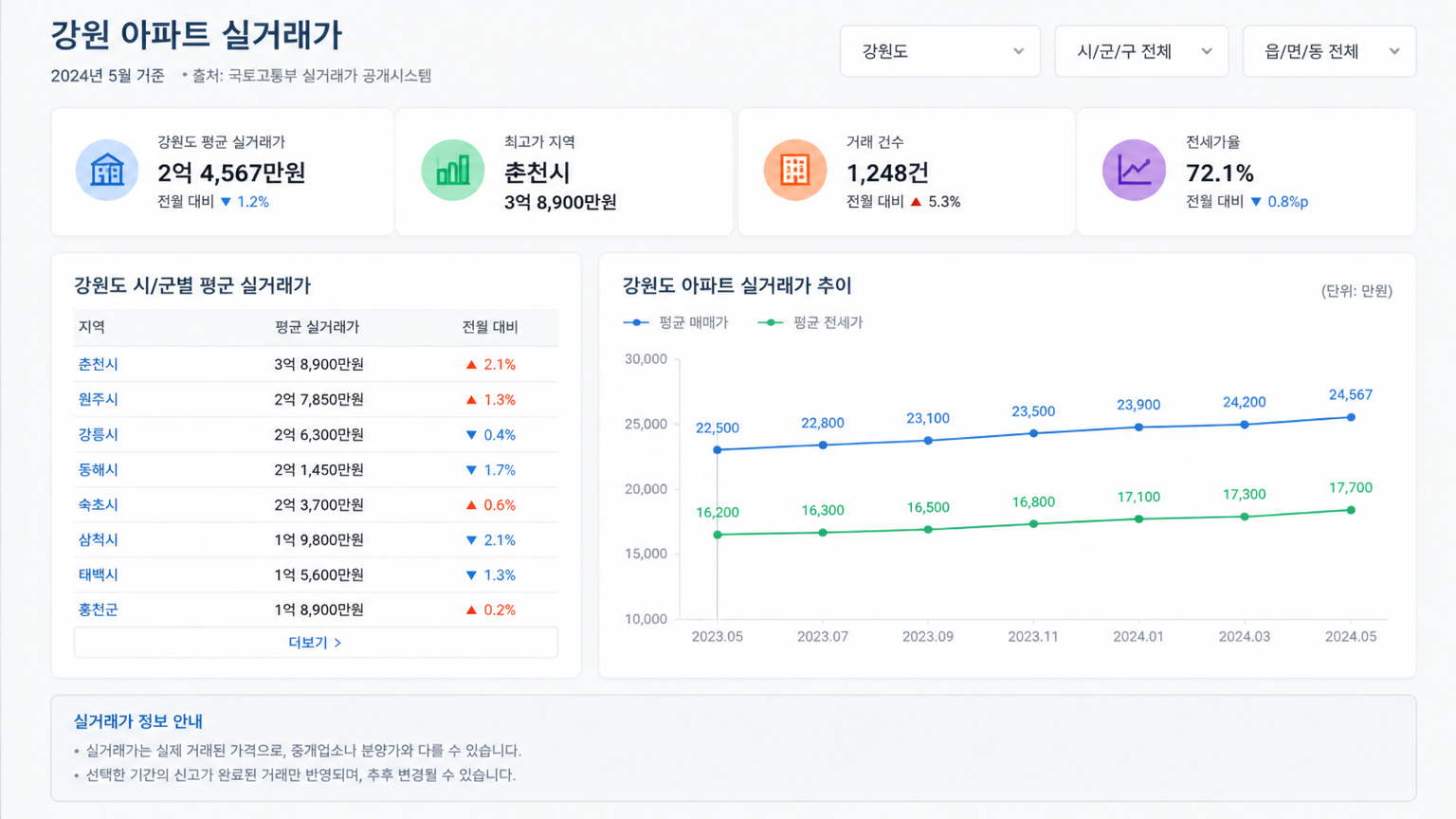Screen dimensions: 1456x819
Task: Click the 24,567 sale price data point
Action: tap(1351, 417)
